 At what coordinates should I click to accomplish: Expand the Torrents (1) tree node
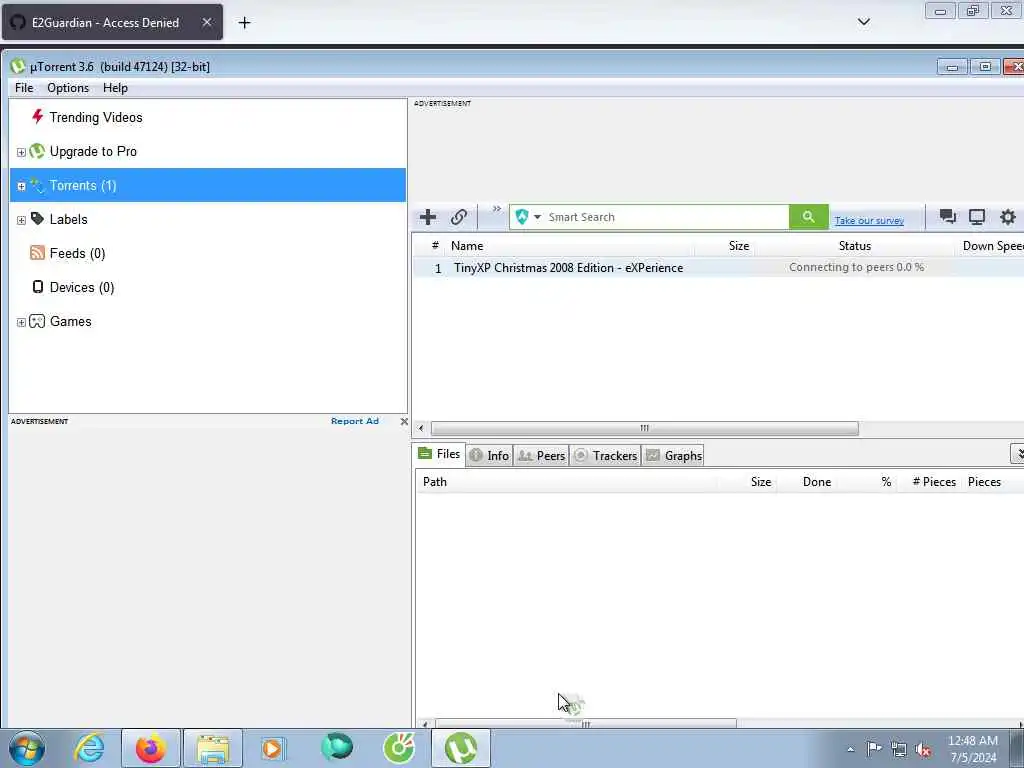tap(21, 186)
